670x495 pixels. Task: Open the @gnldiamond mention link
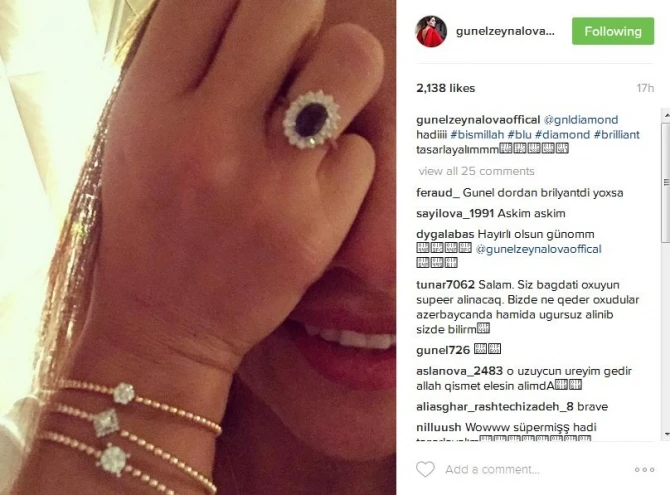pos(581,120)
